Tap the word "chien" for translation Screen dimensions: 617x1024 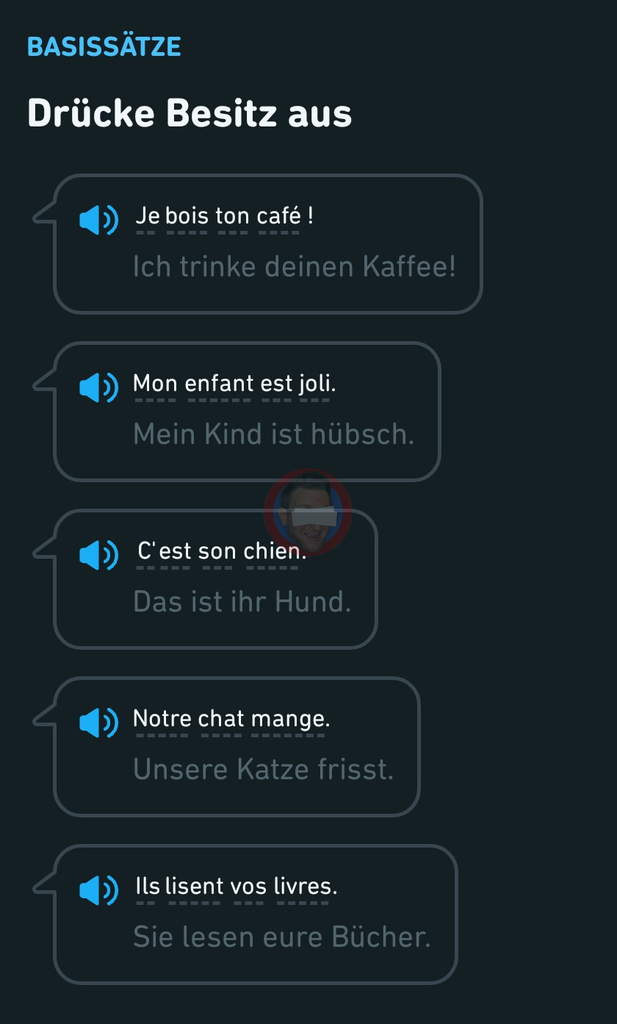(x=273, y=551)
